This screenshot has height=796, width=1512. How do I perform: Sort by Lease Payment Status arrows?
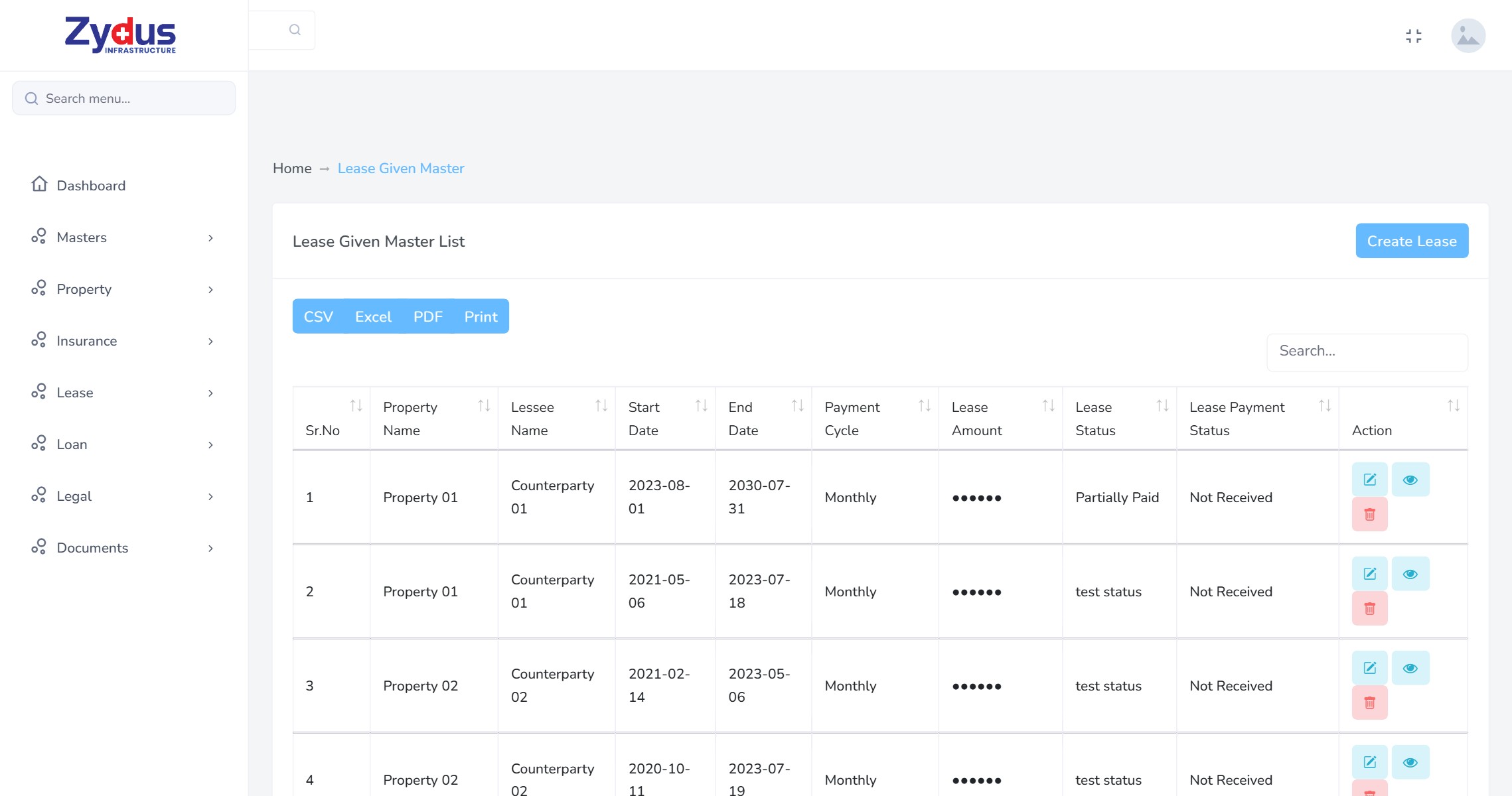tap(1325, 405)
